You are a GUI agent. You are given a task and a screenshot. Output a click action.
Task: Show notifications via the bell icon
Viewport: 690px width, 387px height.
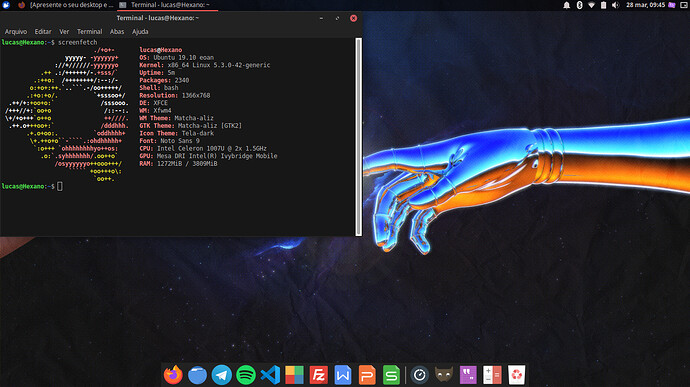click(x=567, y=5)
